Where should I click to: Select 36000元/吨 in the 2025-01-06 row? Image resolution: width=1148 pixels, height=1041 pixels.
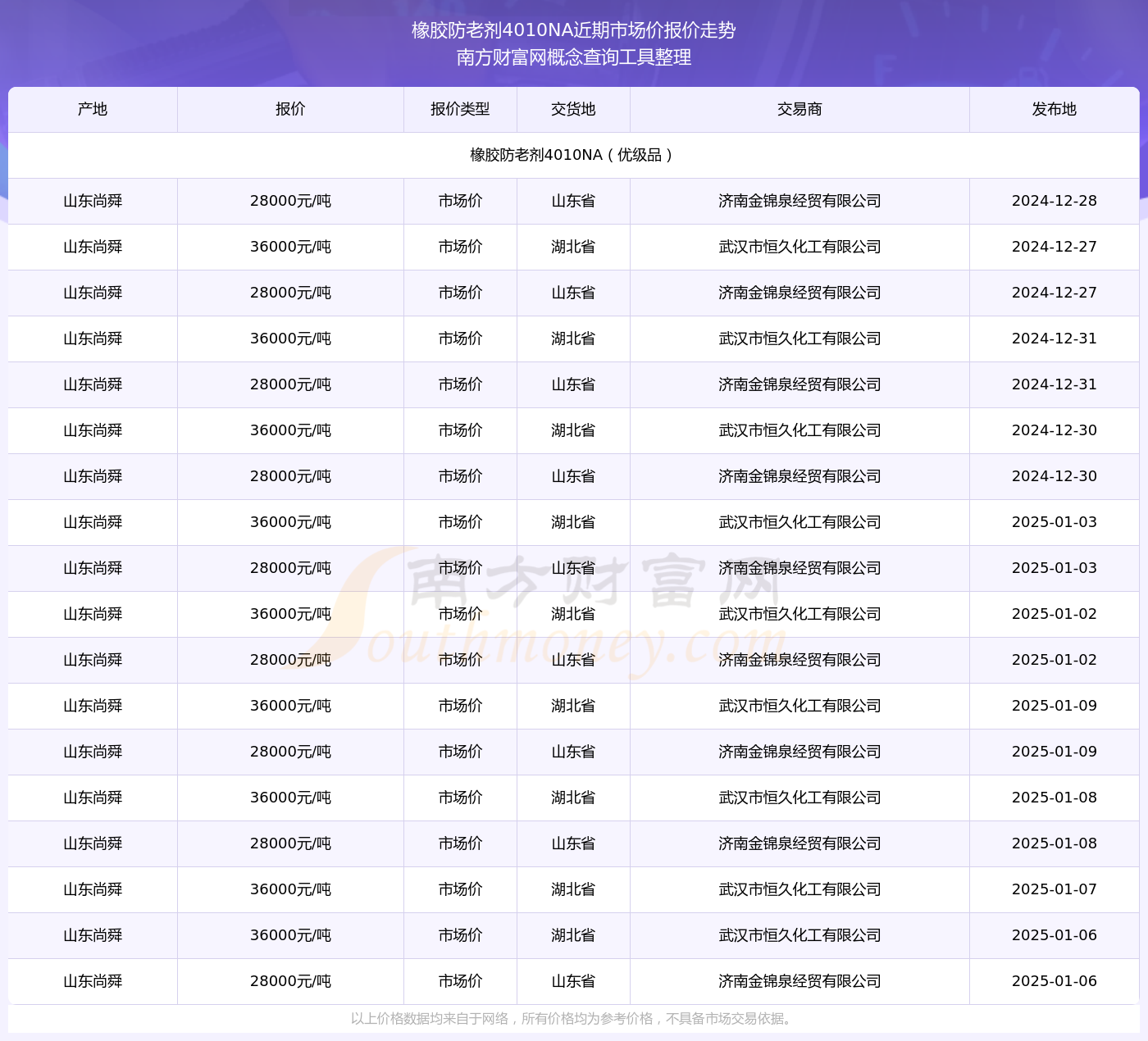[x=290, y=935]
